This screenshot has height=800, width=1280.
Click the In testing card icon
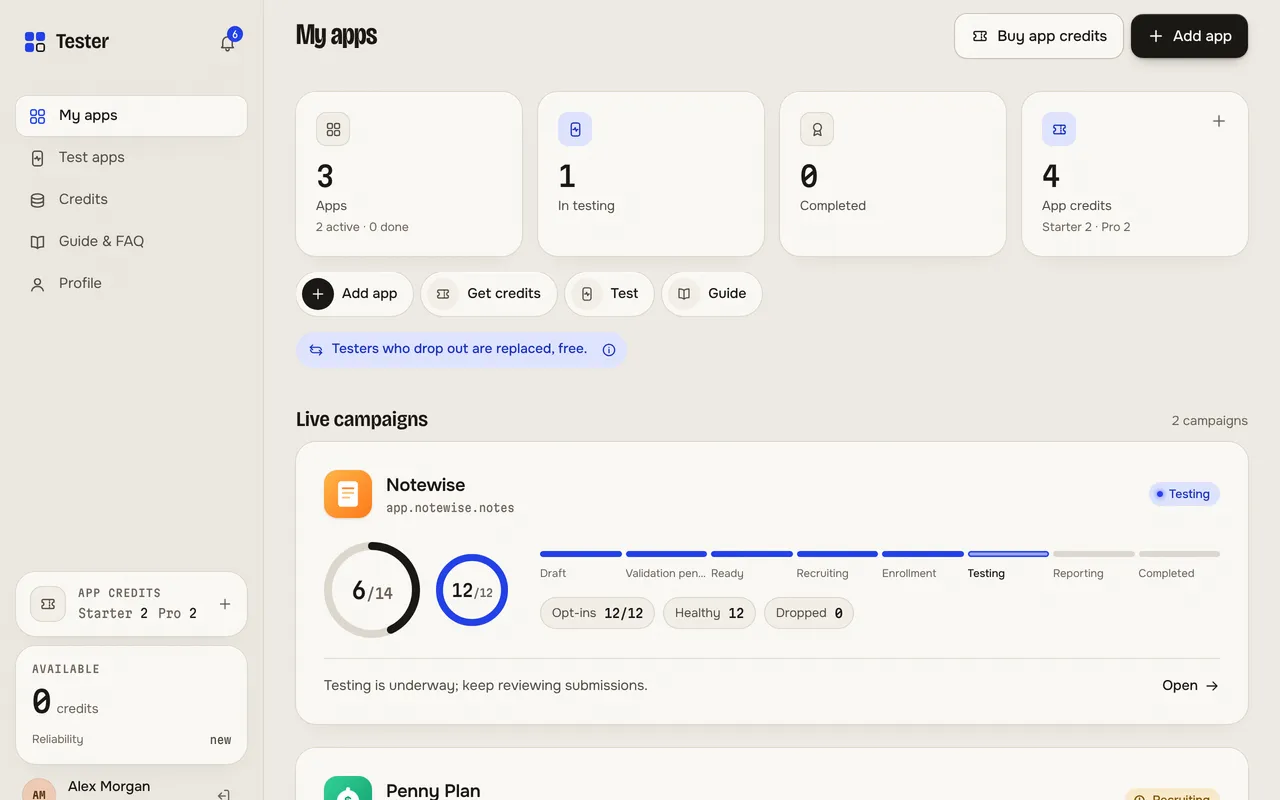click(x=575, y=129)
